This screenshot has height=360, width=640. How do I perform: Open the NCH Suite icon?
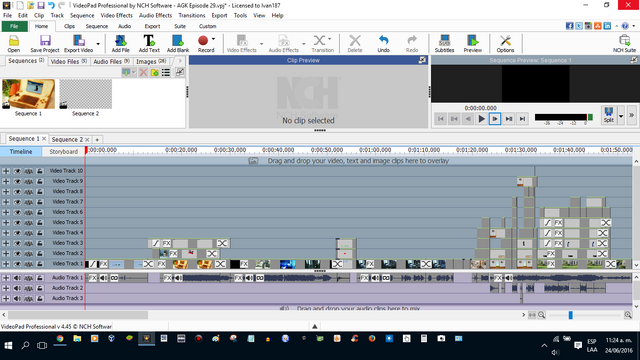click(x=624, y=44)
